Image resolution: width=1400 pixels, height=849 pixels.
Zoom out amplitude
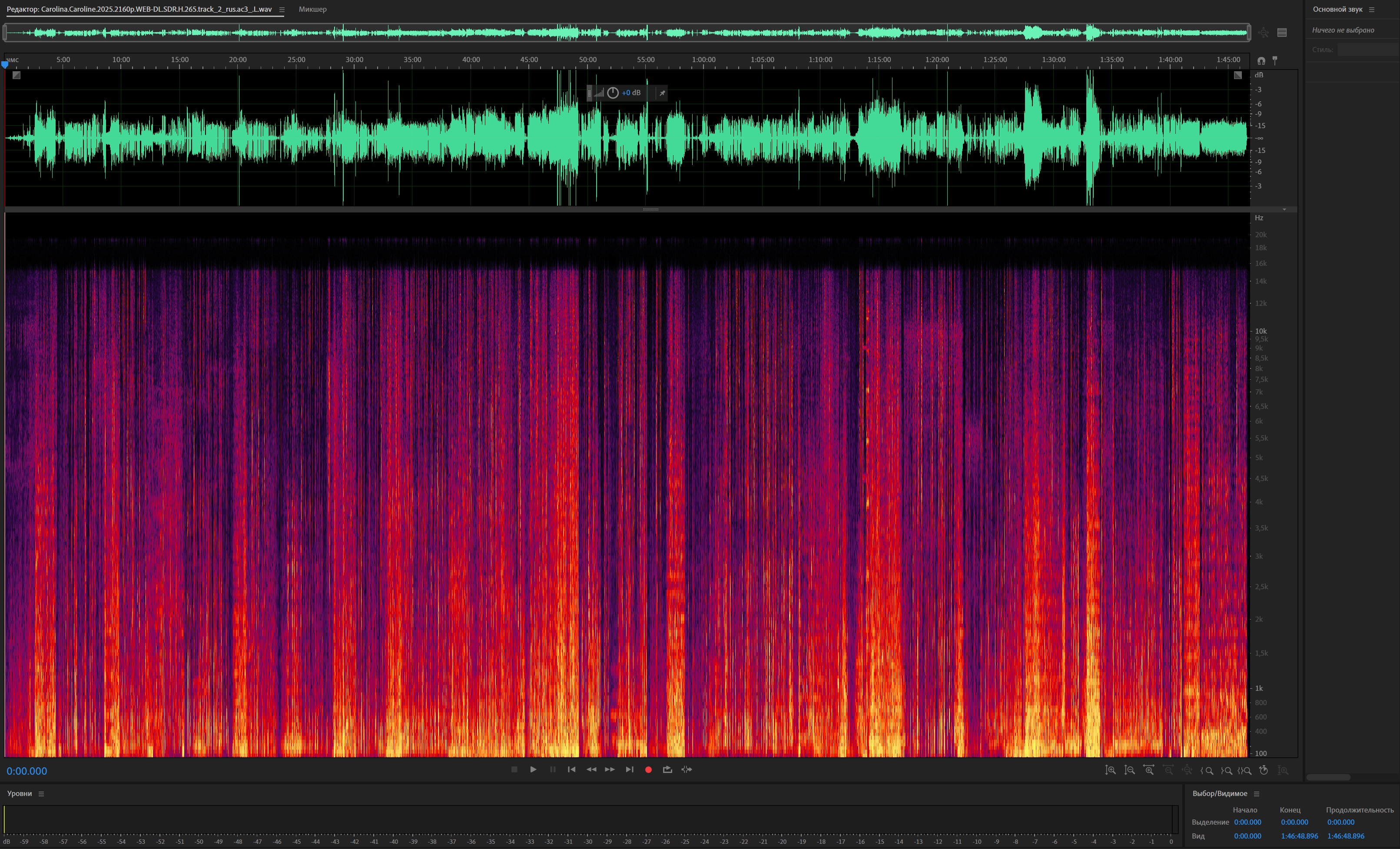1130,770
